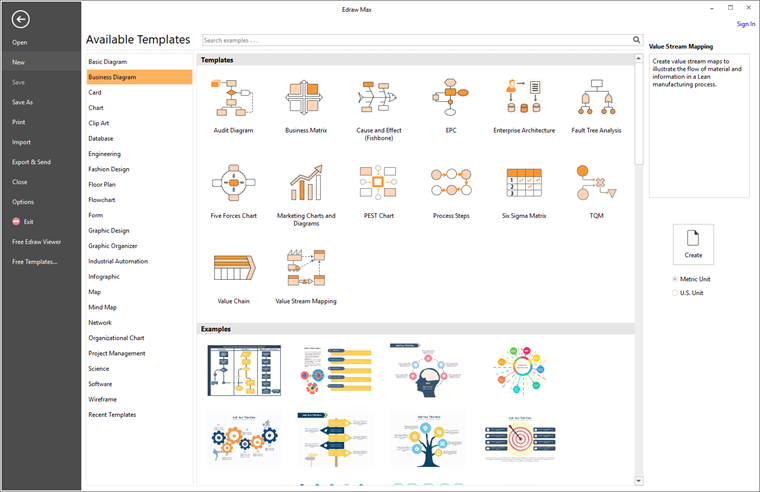Image resolution: width=760 pixels, height=492 pixels.
Task: Click the templates scrollbar up arrow
Action: pyautogui.click(x=639, y=60)
